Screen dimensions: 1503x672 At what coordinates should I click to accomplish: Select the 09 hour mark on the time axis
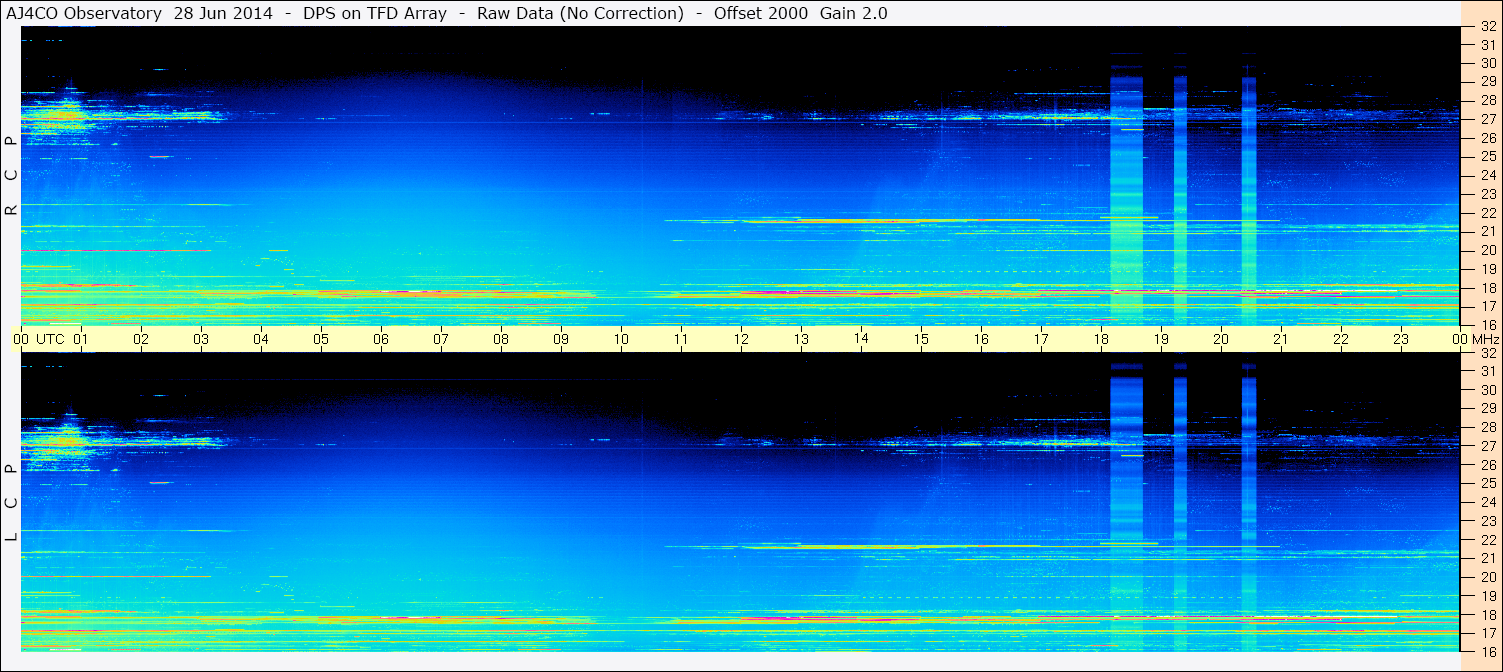561,339
